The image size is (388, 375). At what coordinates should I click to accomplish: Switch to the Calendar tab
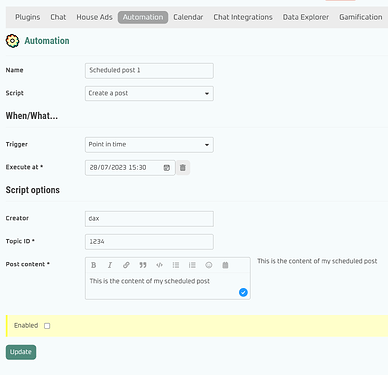tap(188, 17)
